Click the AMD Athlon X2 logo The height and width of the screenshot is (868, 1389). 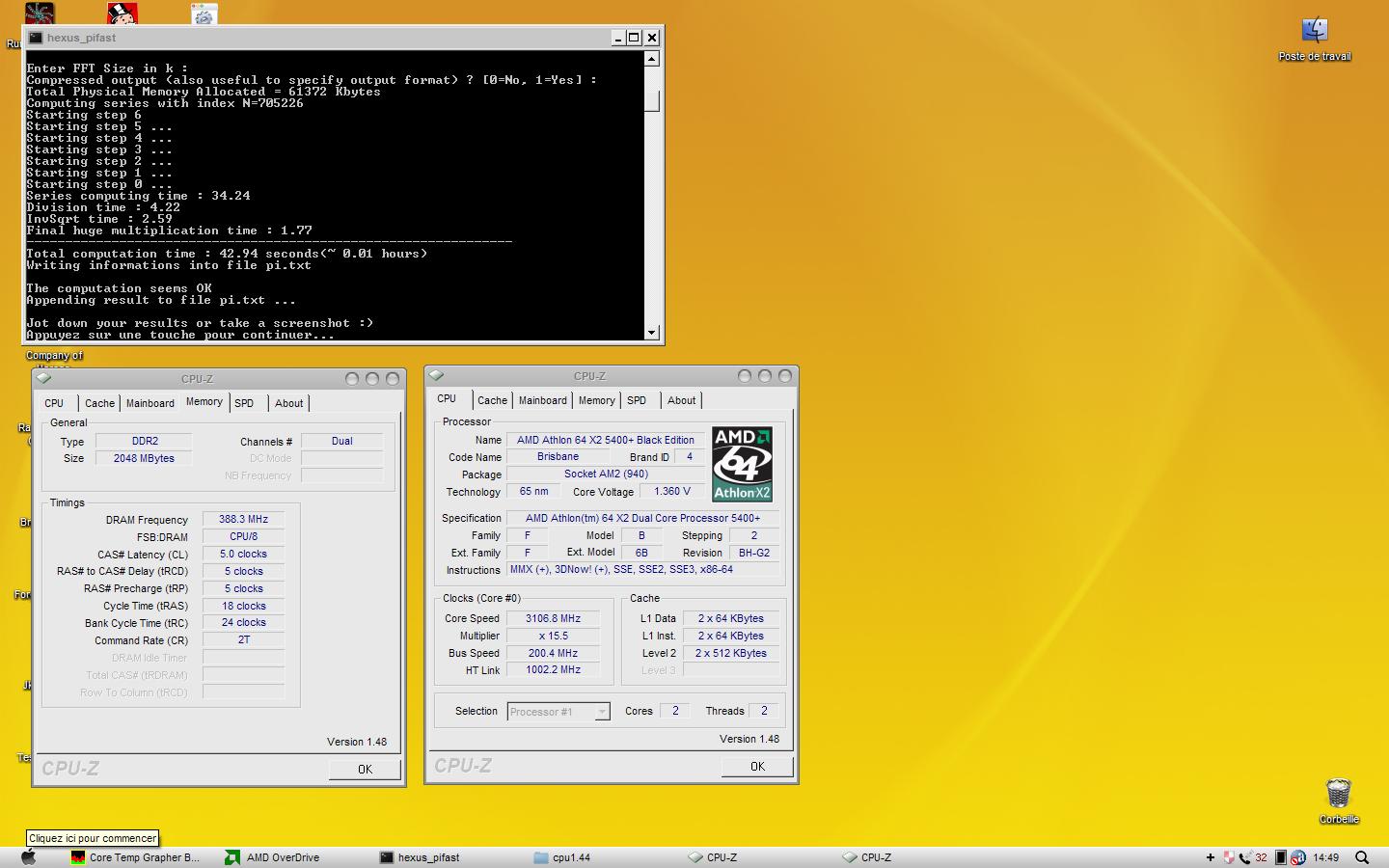742,464
